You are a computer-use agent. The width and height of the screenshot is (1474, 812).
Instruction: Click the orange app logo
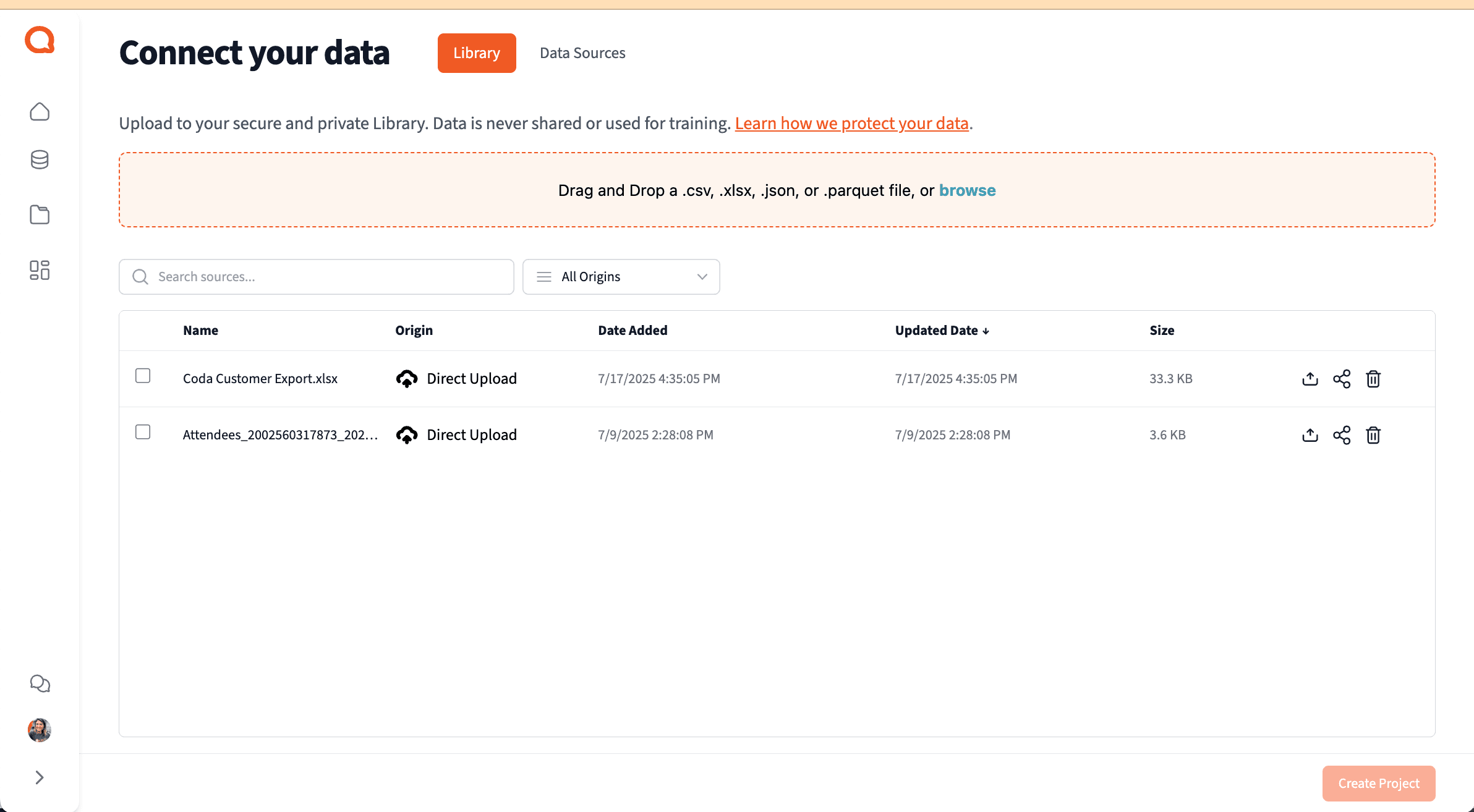click(x=40, y=40)
